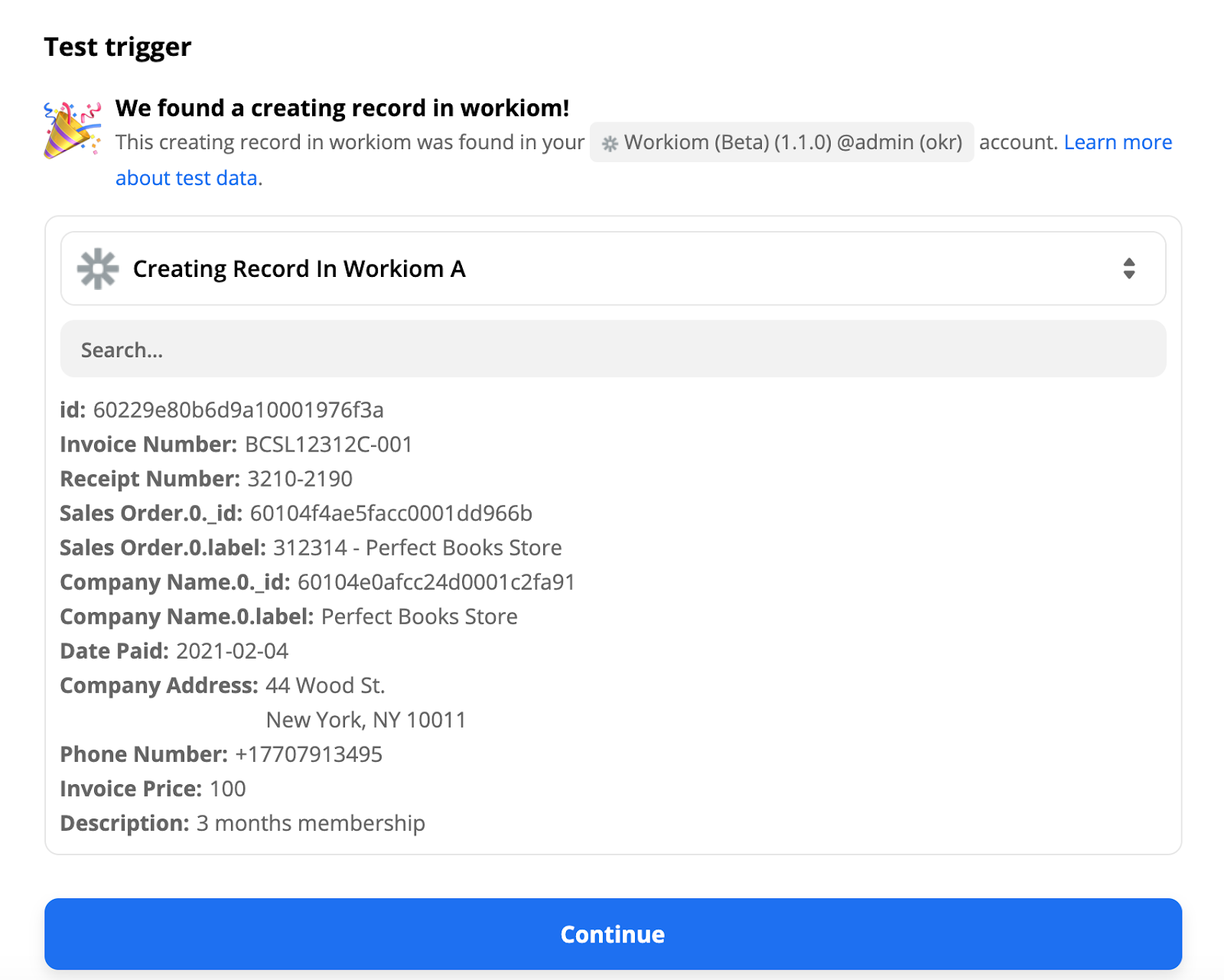
Task: Select the id field value
Action: click(240, 410)
